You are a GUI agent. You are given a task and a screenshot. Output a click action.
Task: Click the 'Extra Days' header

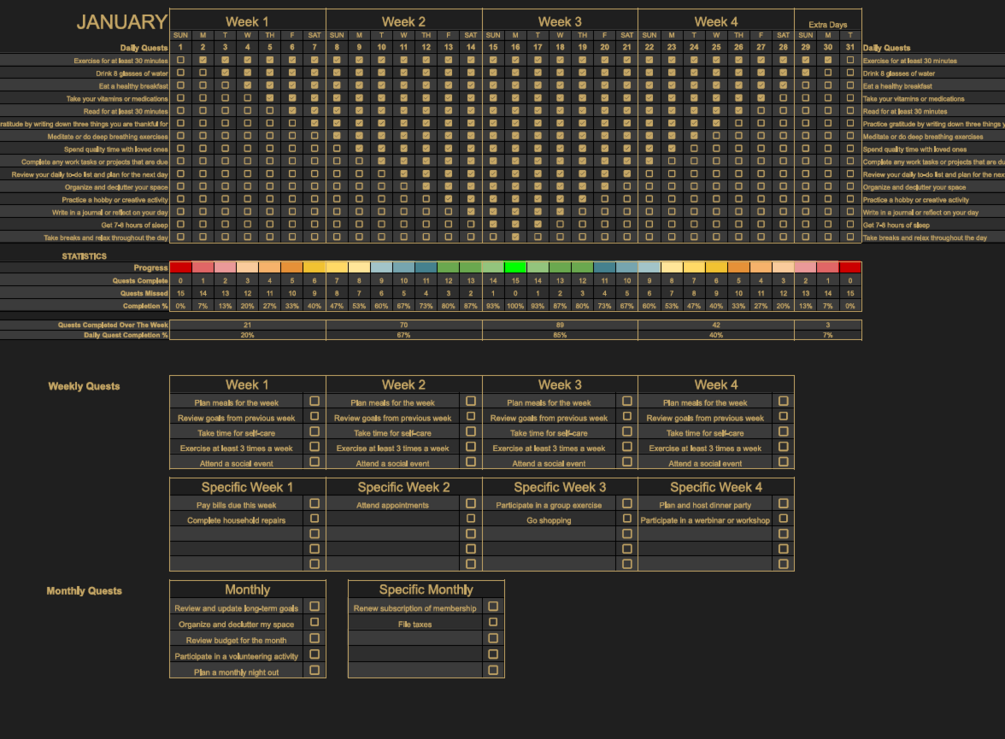[827, 24]
